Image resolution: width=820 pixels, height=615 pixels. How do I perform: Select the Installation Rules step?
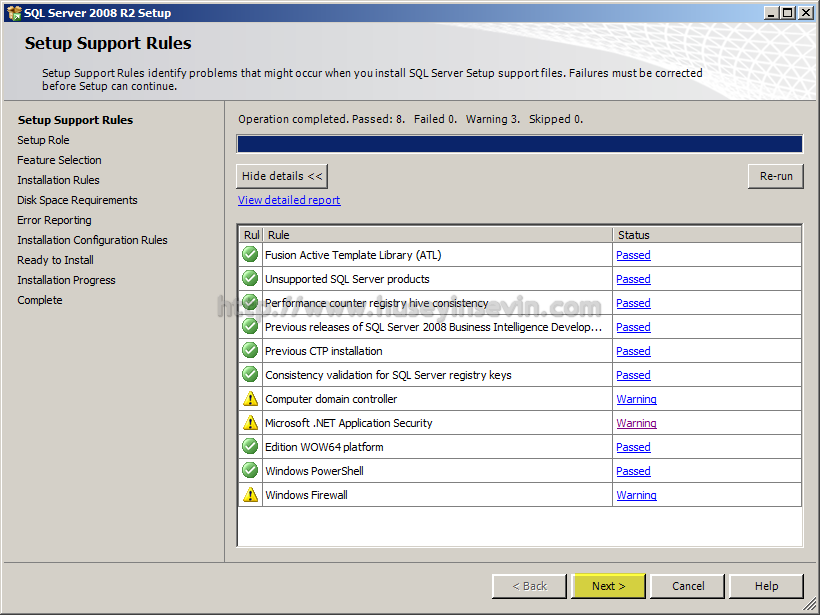pos(58,180)
